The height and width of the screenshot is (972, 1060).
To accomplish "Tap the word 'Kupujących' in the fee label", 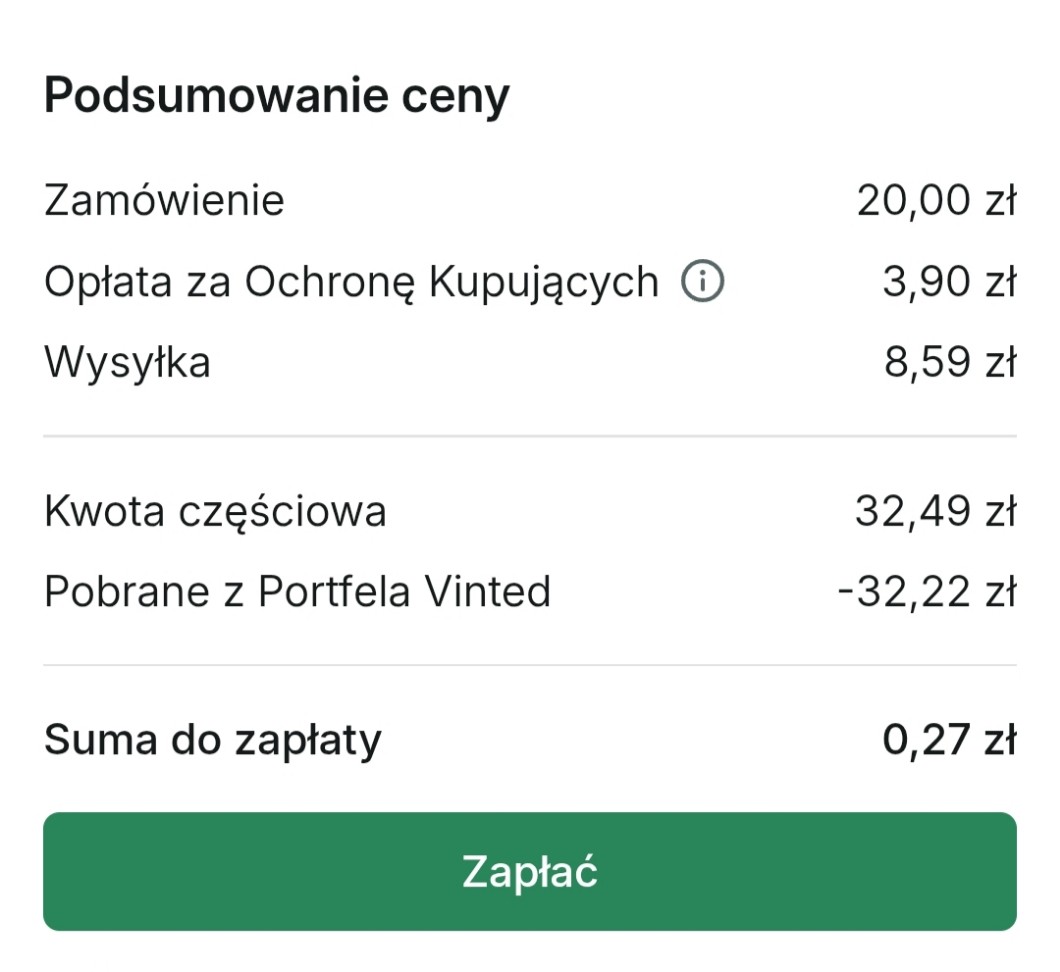I will click(x=544, y=283).
